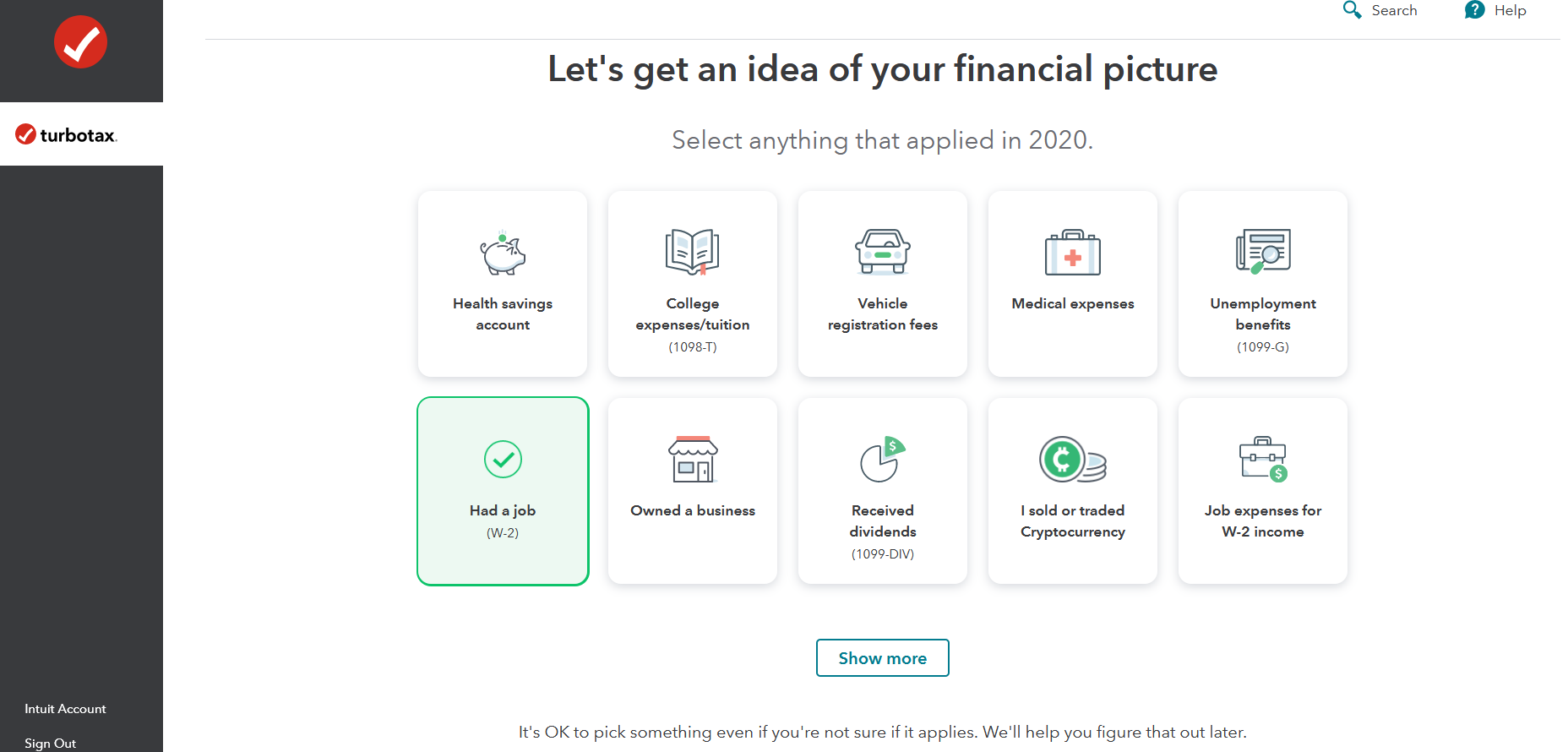Click the piggy bank health savings icon
The image size is (1568, 752).
click(503, 253)
